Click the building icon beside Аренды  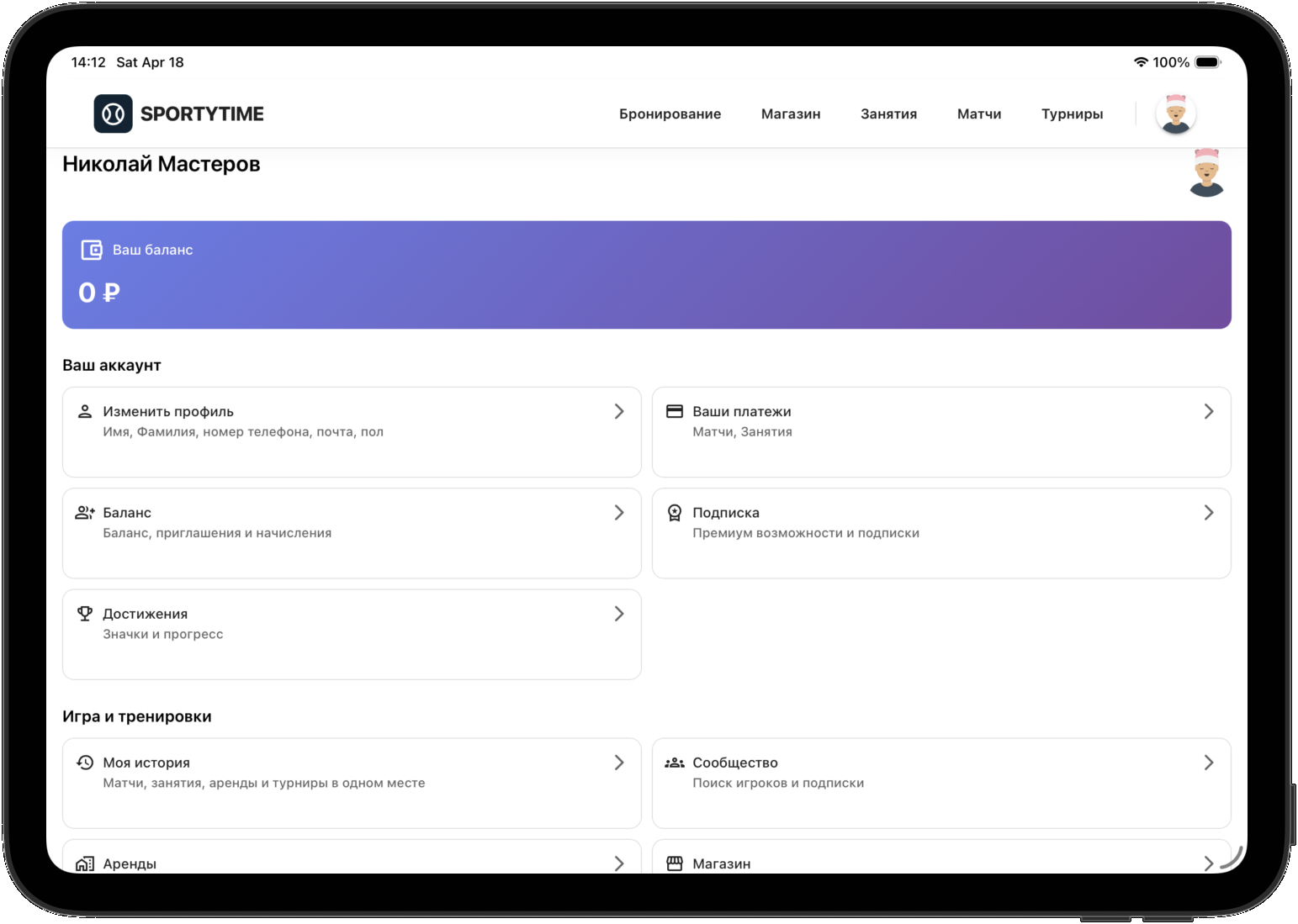click(x=85, y=863)
